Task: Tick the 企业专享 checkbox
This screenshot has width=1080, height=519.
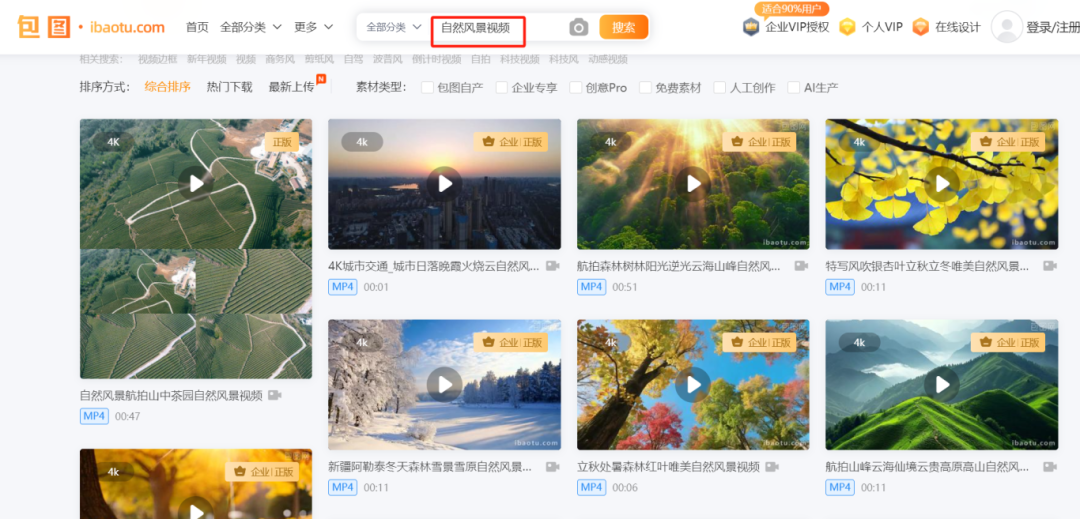Action: point(502,87)
